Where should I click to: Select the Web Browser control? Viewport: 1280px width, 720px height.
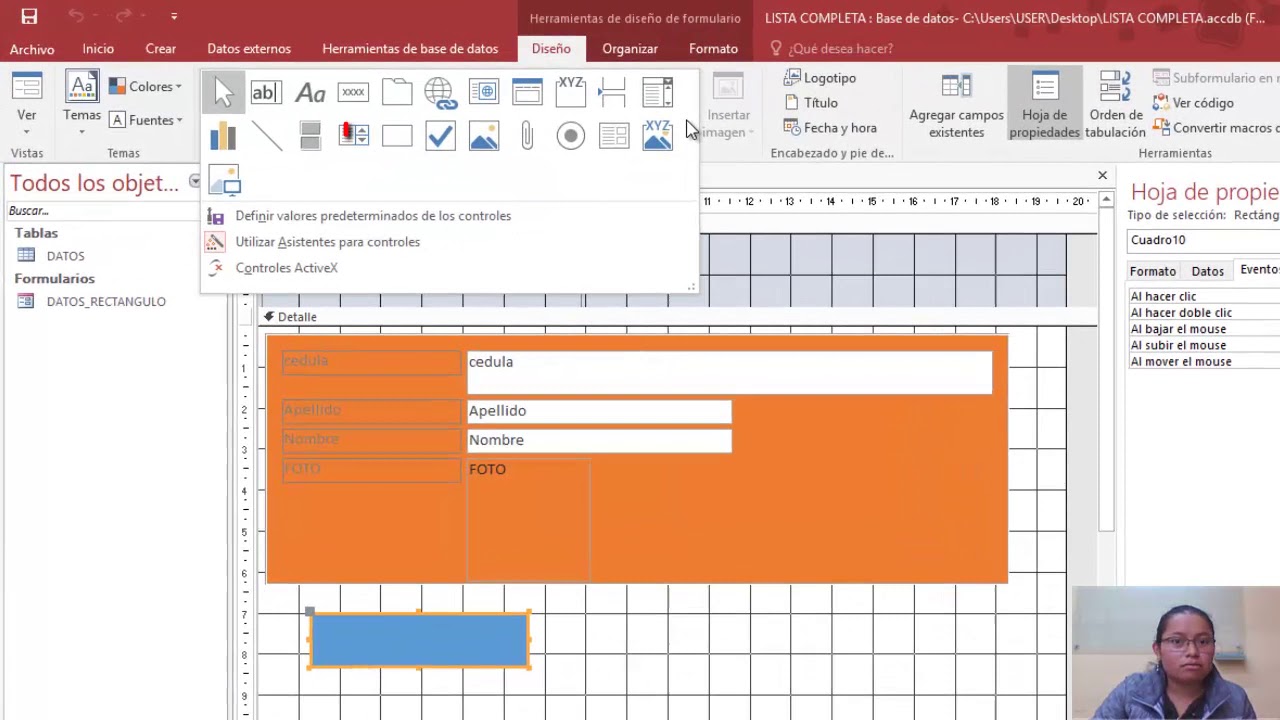click(x=484, y=92)
